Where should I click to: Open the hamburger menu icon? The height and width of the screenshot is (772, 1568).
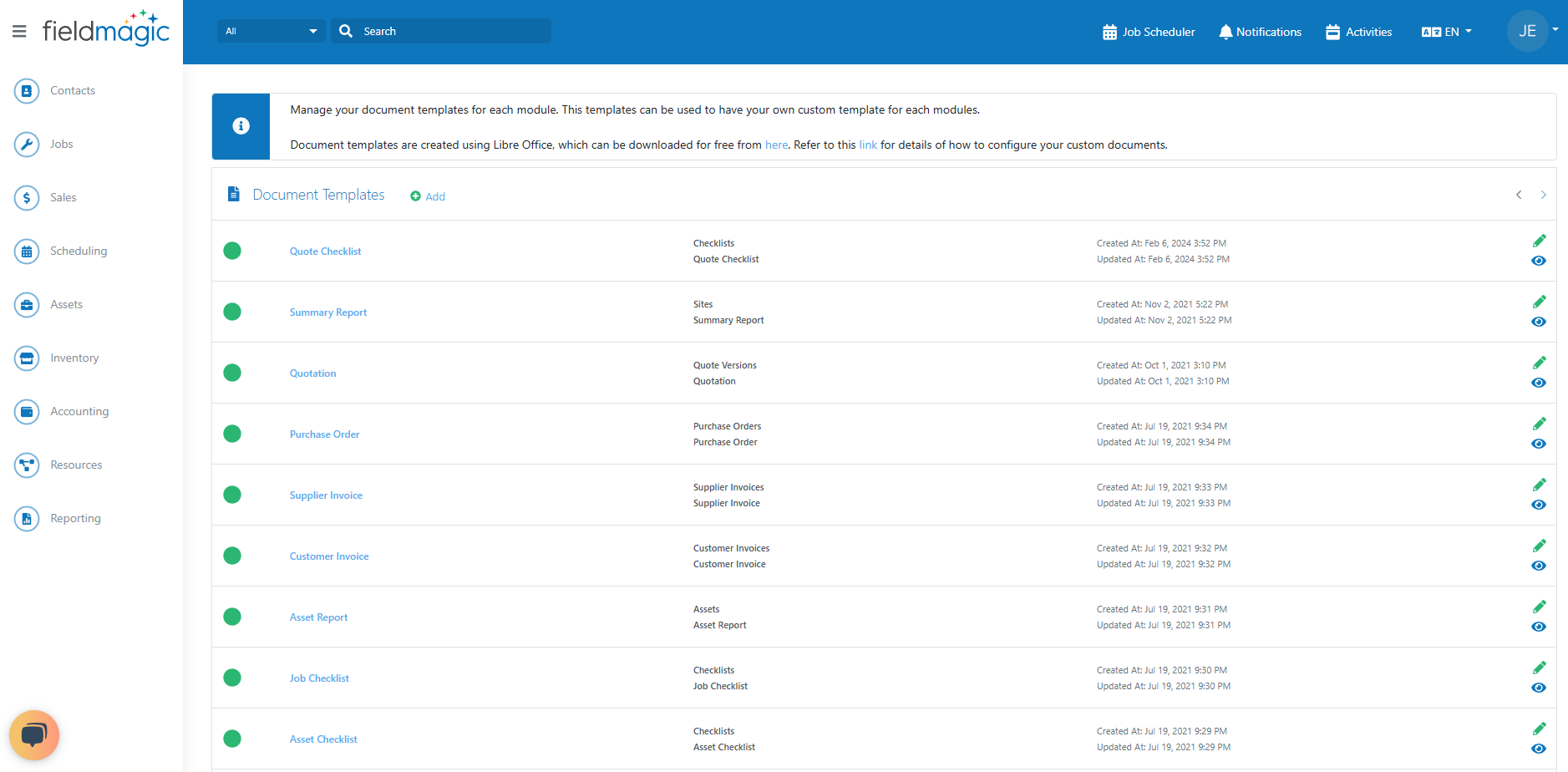(19, 32)
